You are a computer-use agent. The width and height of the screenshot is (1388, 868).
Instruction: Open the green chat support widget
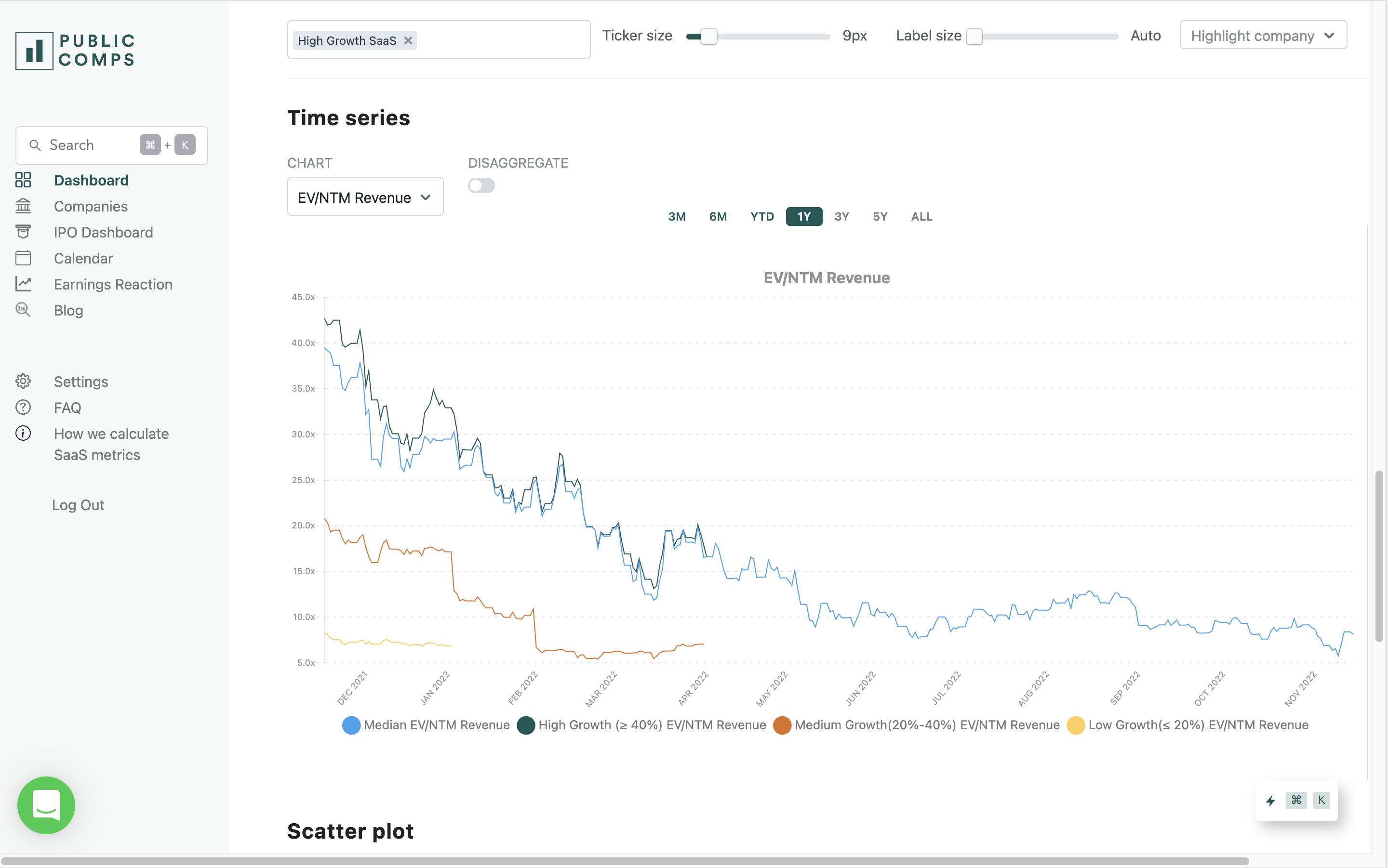[46, 805]
